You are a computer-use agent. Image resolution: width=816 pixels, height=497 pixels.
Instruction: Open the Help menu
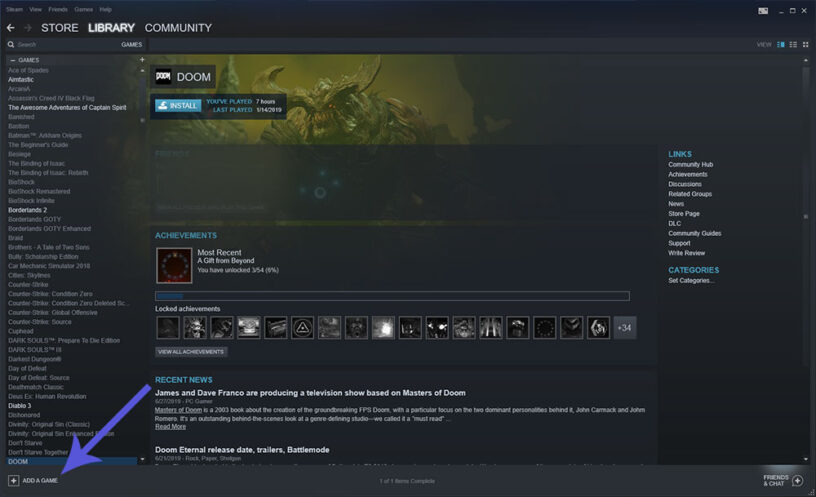pos(106,9)
